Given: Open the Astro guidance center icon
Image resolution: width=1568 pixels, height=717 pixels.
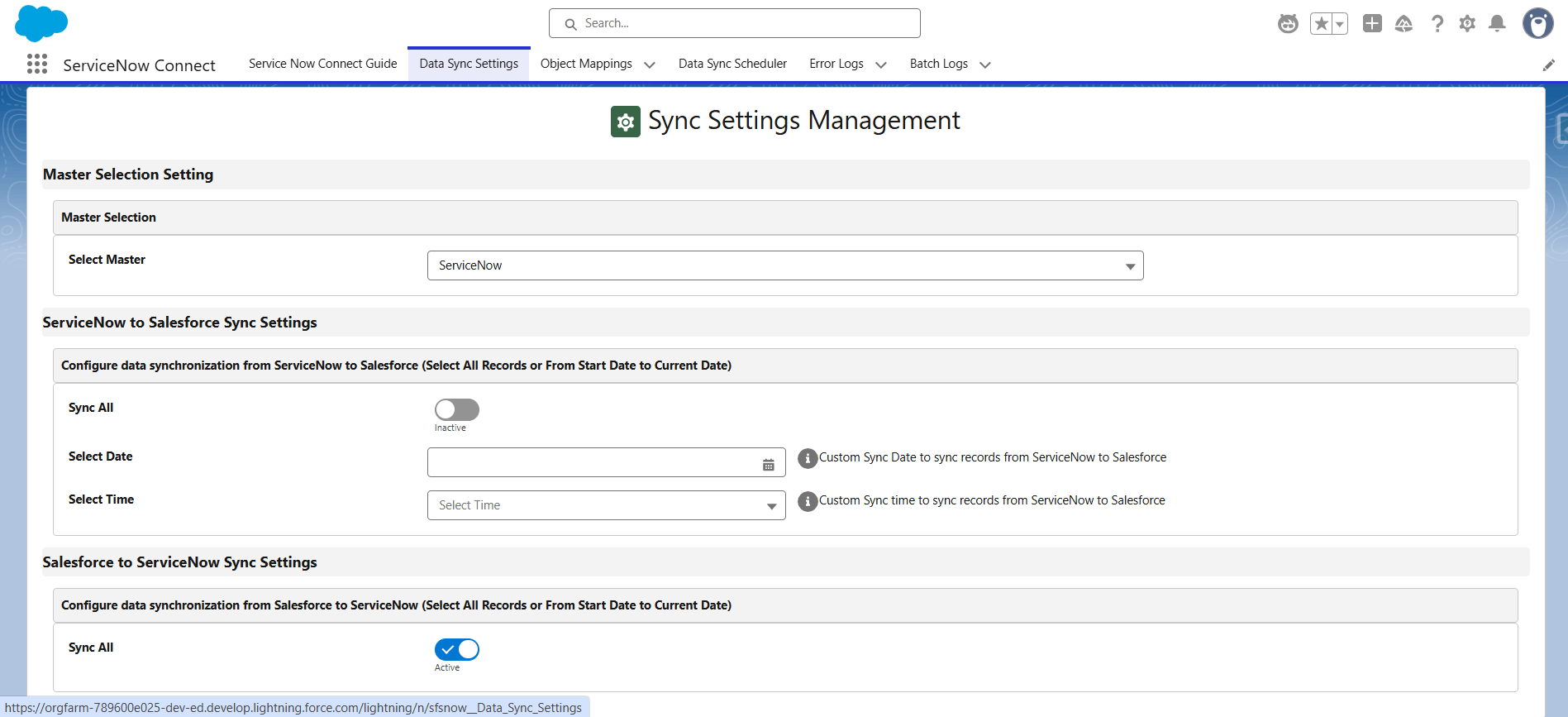Looking at the screenshot, I should coord(1288,24).
